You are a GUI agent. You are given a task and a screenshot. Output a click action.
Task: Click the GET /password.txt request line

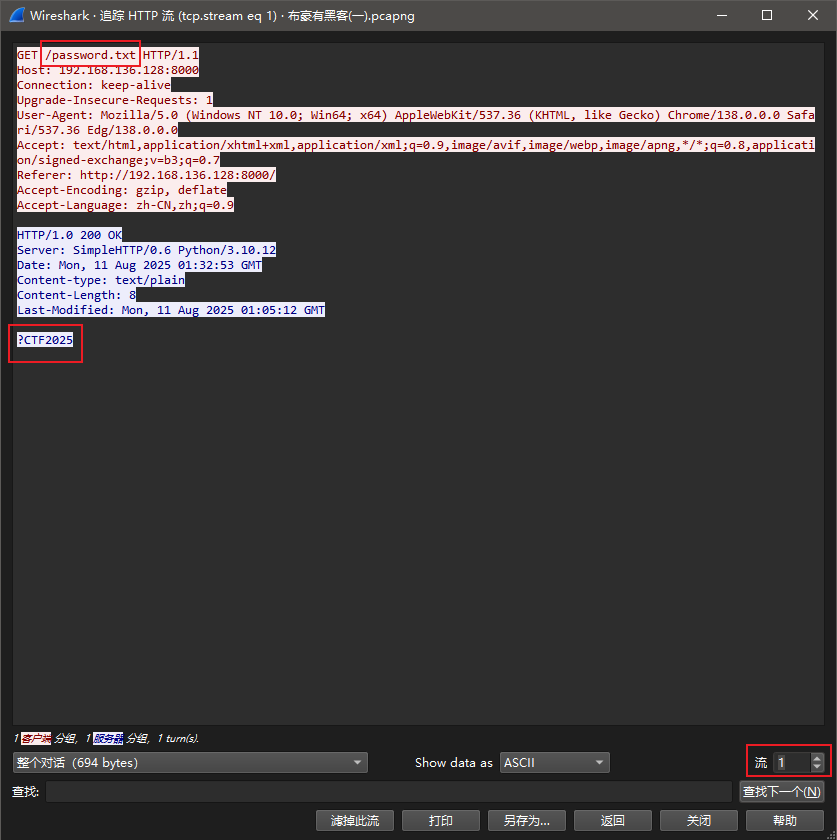tap(108, 55)
